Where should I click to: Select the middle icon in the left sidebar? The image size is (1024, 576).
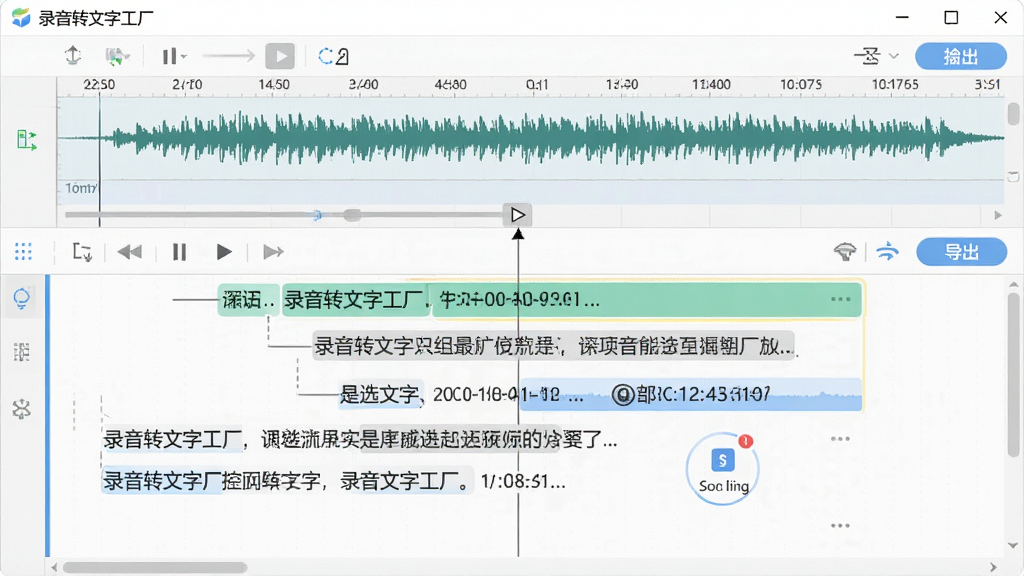click(x=22, y=353)
